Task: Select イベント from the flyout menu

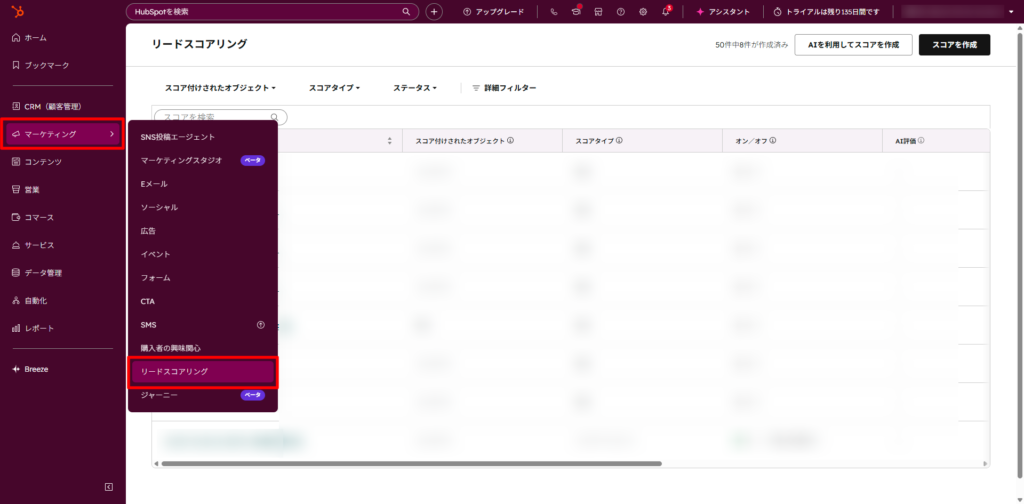Action: coord(155,254)
